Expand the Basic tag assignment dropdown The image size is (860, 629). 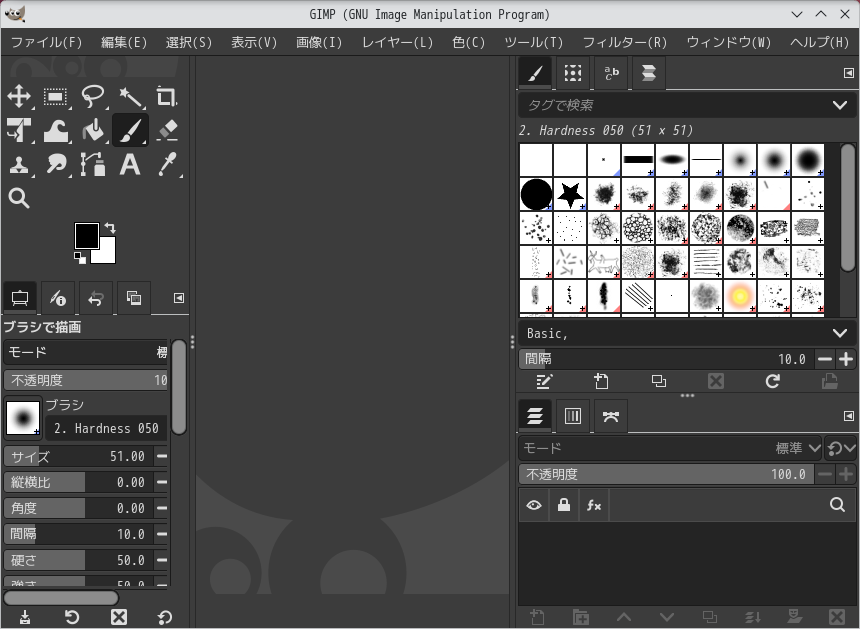[x=839, y=333]
